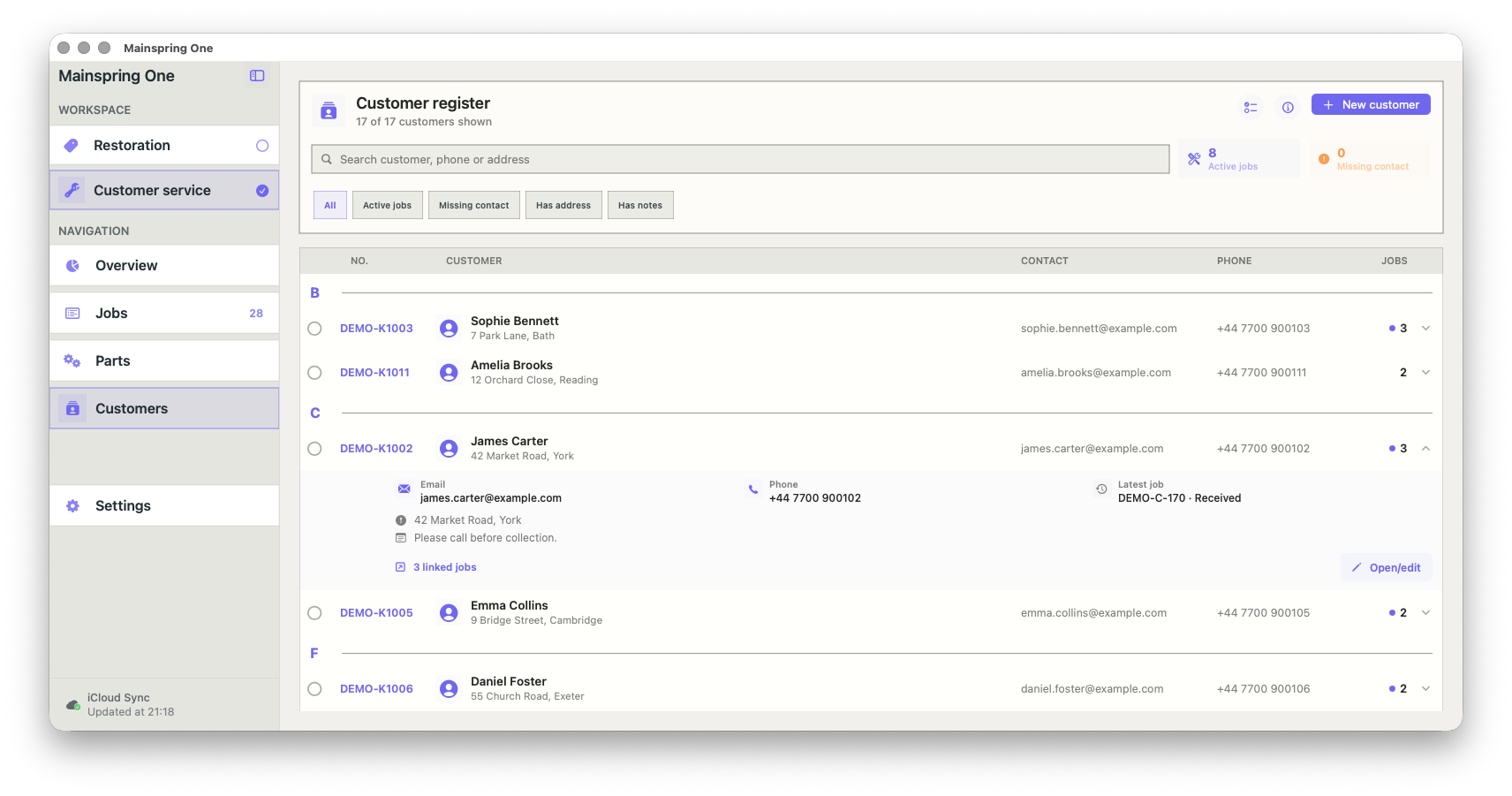The height and width of the screenshot is (796, 1512).
Task: Click the Open/edit button
Action: coord(1387,568)
